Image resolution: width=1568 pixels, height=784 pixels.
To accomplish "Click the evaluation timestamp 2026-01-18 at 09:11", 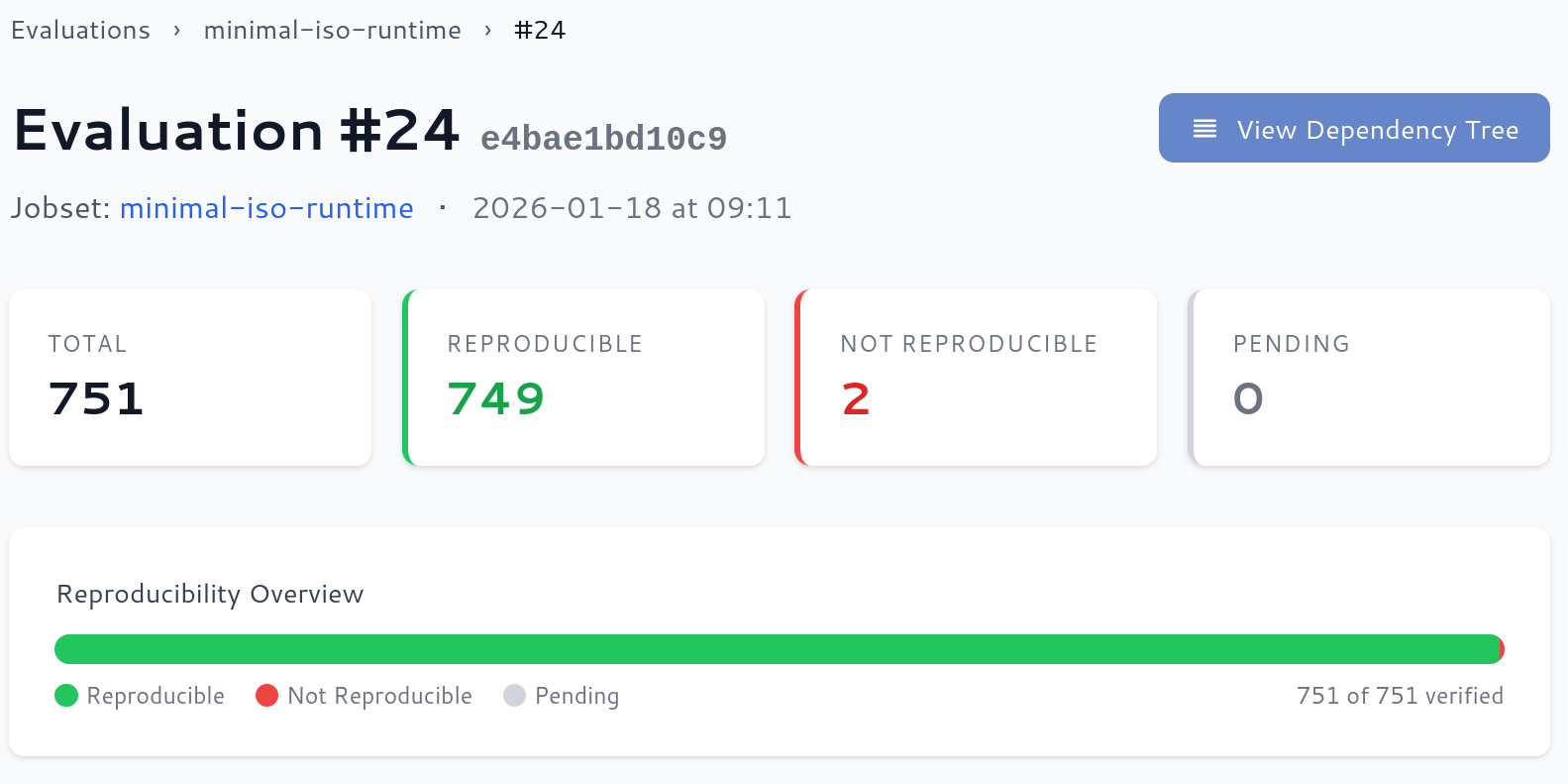I will click(632, 208).
